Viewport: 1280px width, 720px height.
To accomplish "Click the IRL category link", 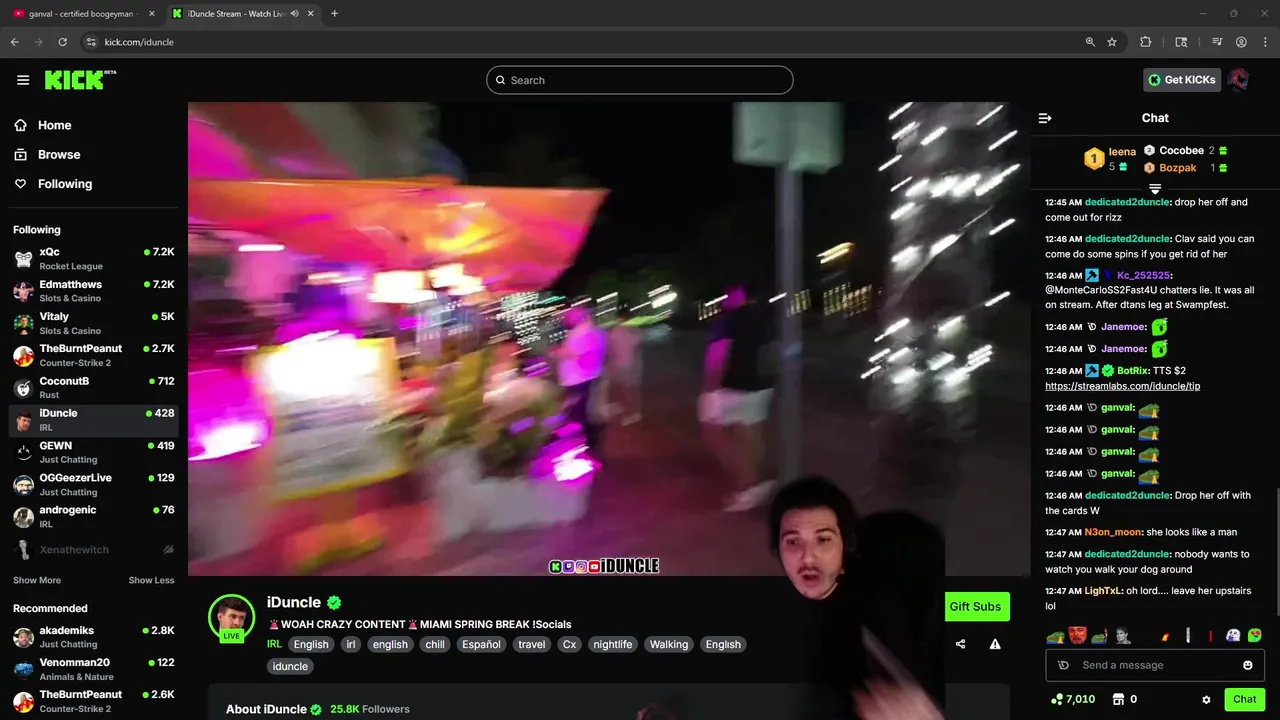I will (274, 644).
